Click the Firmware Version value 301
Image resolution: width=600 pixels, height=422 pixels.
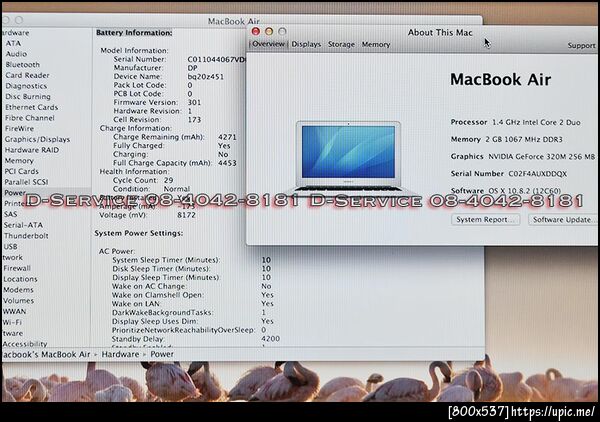pyautogui.click(x=194, y=102)
